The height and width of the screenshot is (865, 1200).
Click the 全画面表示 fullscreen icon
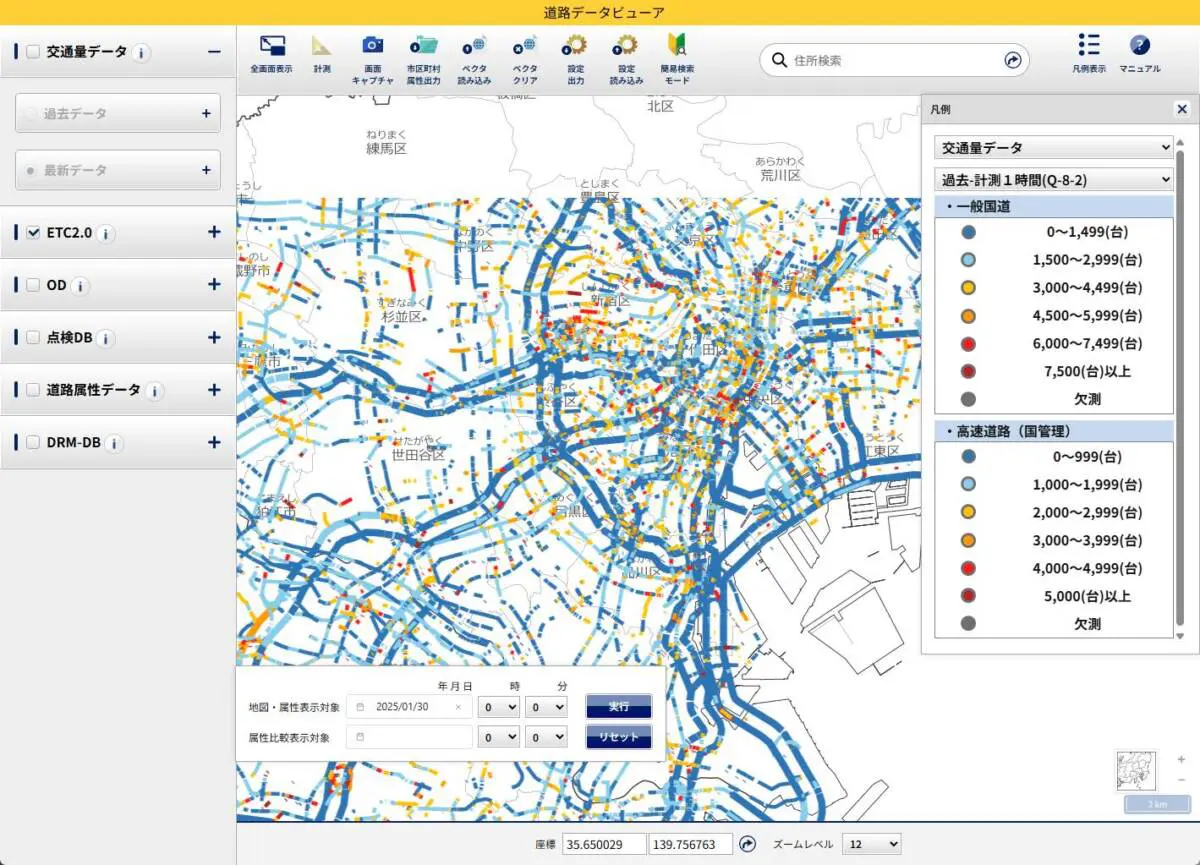point(272,46)
